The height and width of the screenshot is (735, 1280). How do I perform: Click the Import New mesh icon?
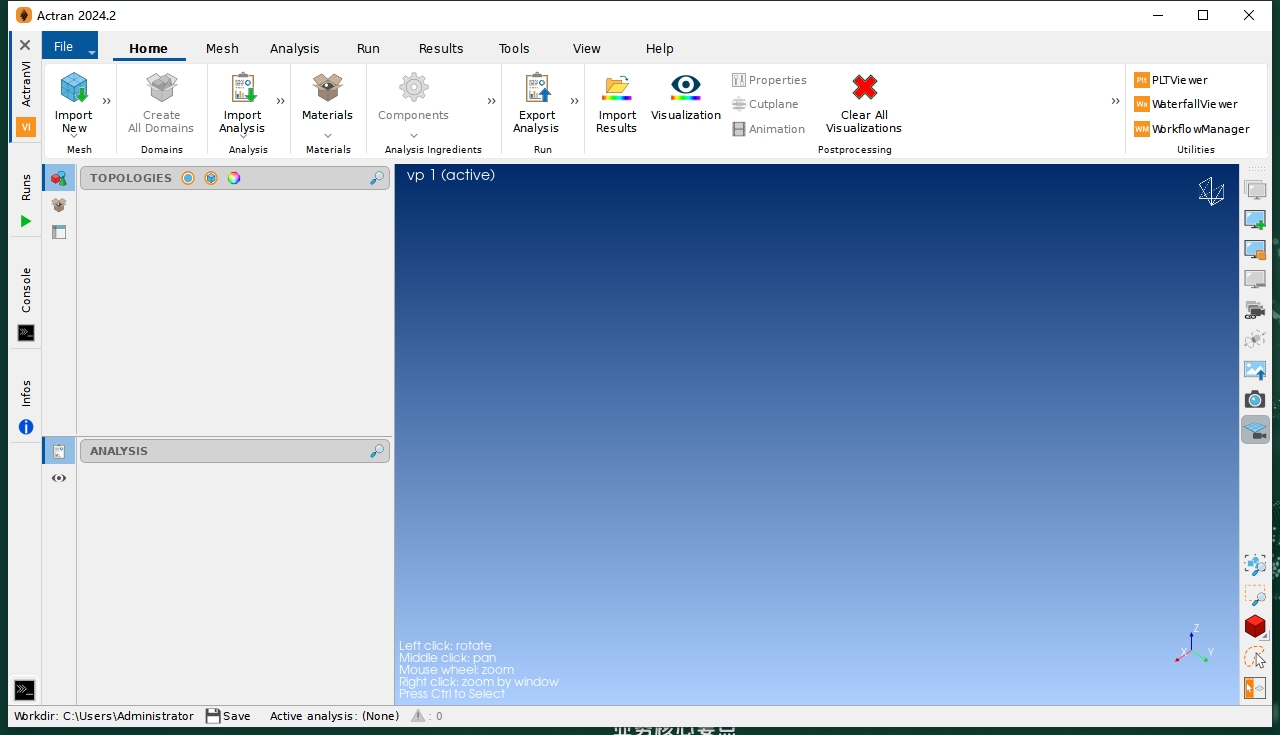[74, 88]
